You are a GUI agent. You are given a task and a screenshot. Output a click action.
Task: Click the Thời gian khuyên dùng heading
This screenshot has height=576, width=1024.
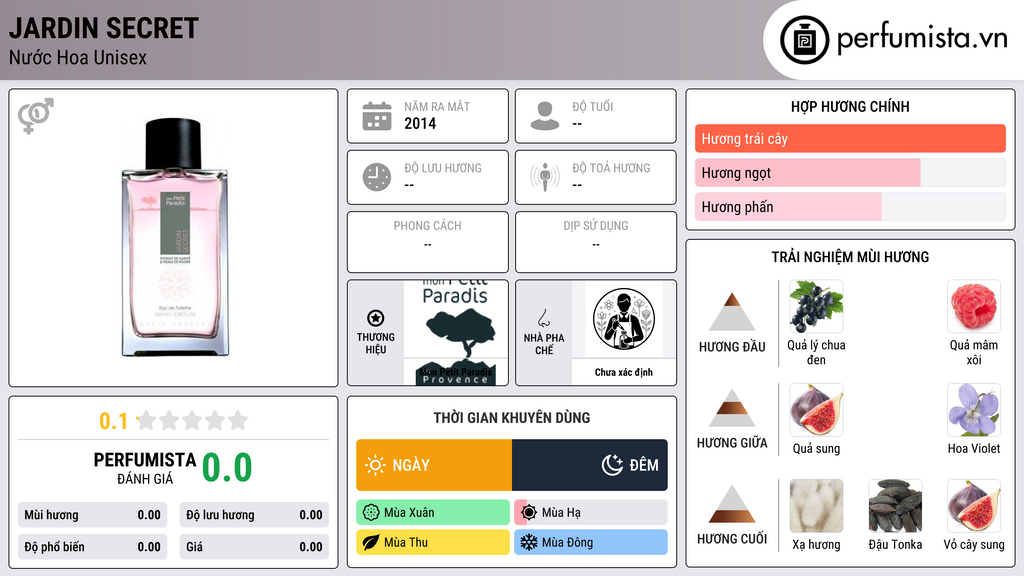click(512, 418)
